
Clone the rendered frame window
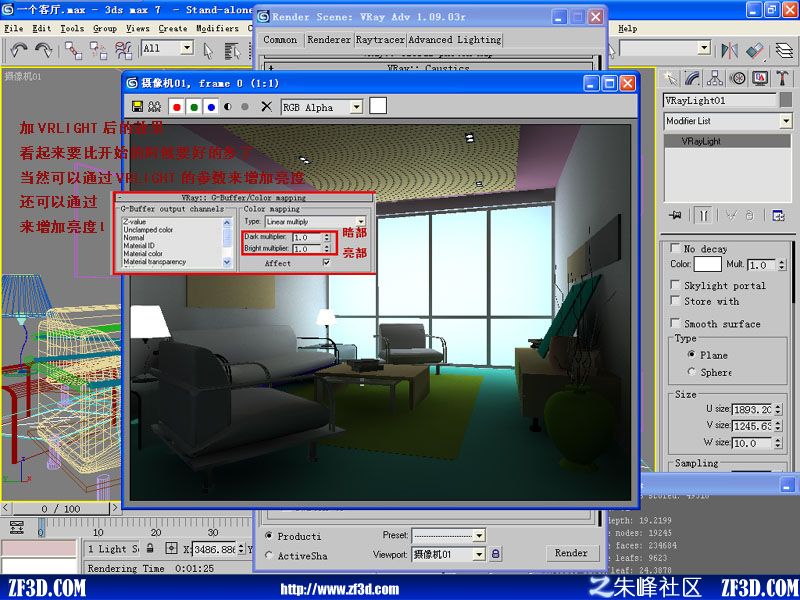pyautogui.click(x=154, y=106)
